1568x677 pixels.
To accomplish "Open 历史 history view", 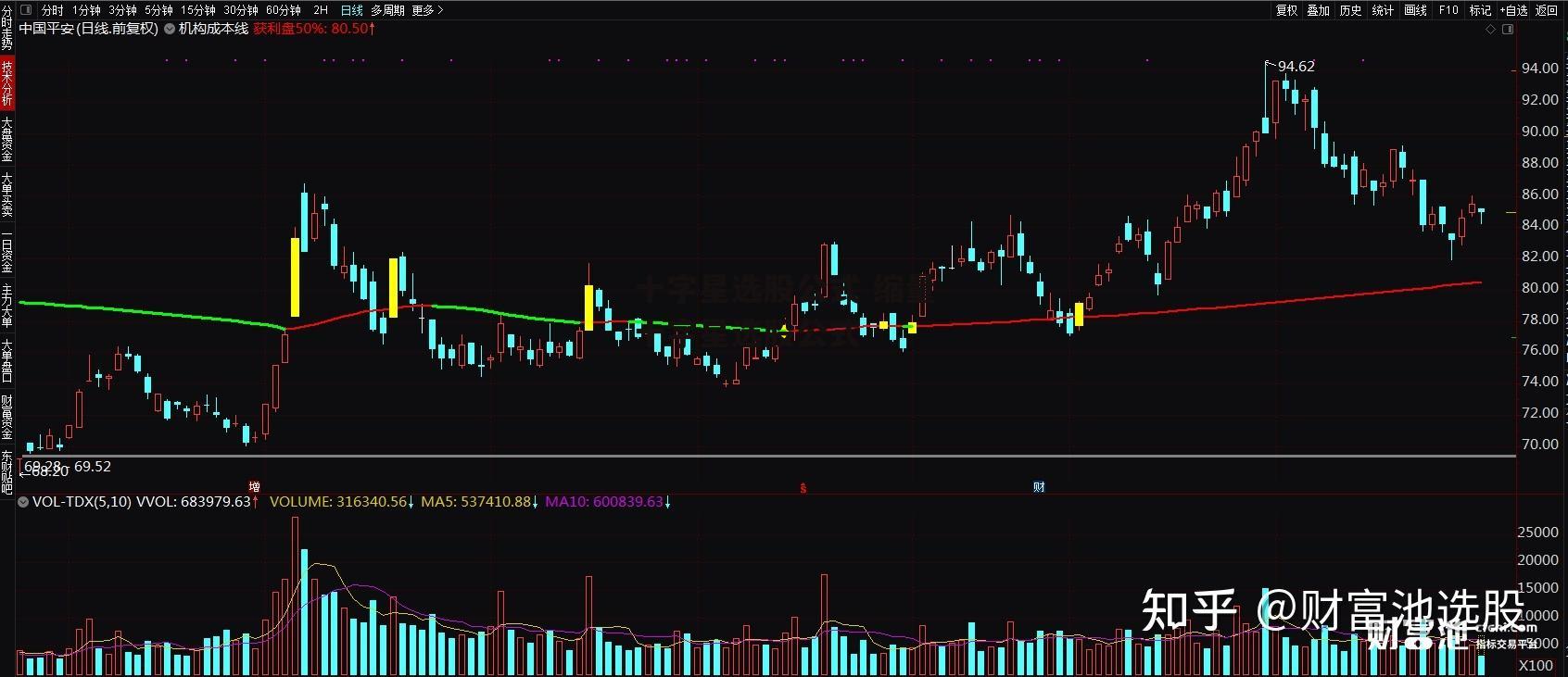I will point(1351,10).
